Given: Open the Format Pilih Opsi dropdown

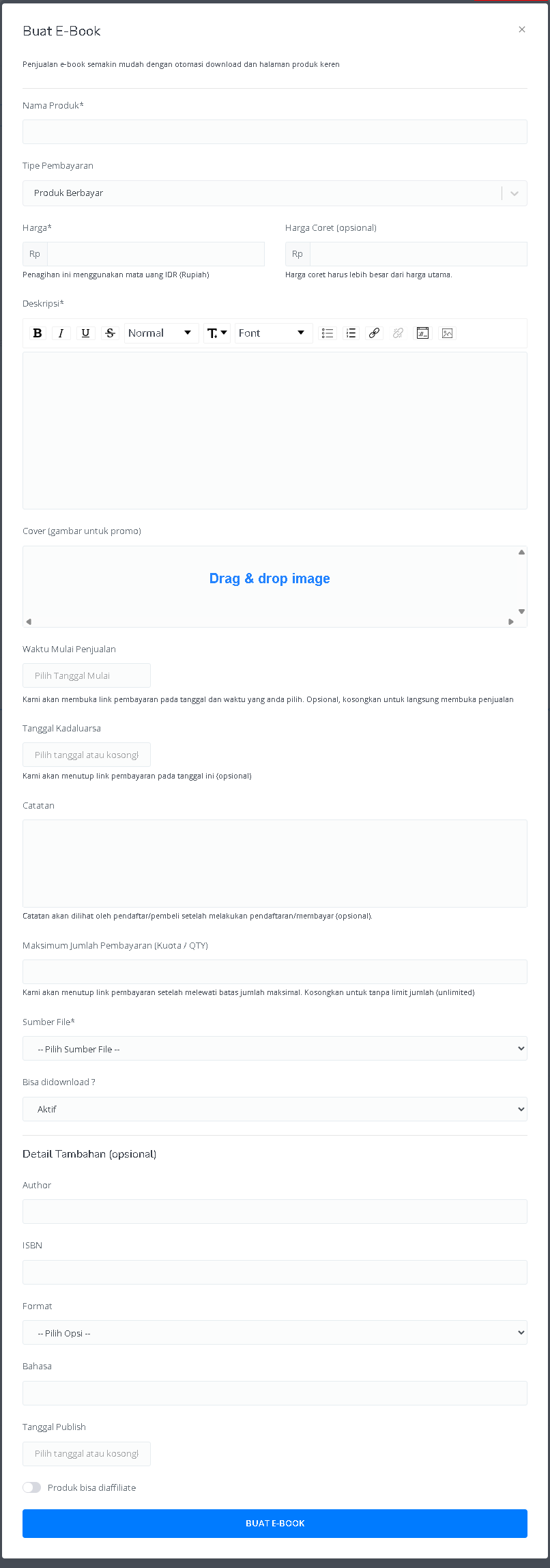Looking at the screenshot, I should pos(275,1332).
